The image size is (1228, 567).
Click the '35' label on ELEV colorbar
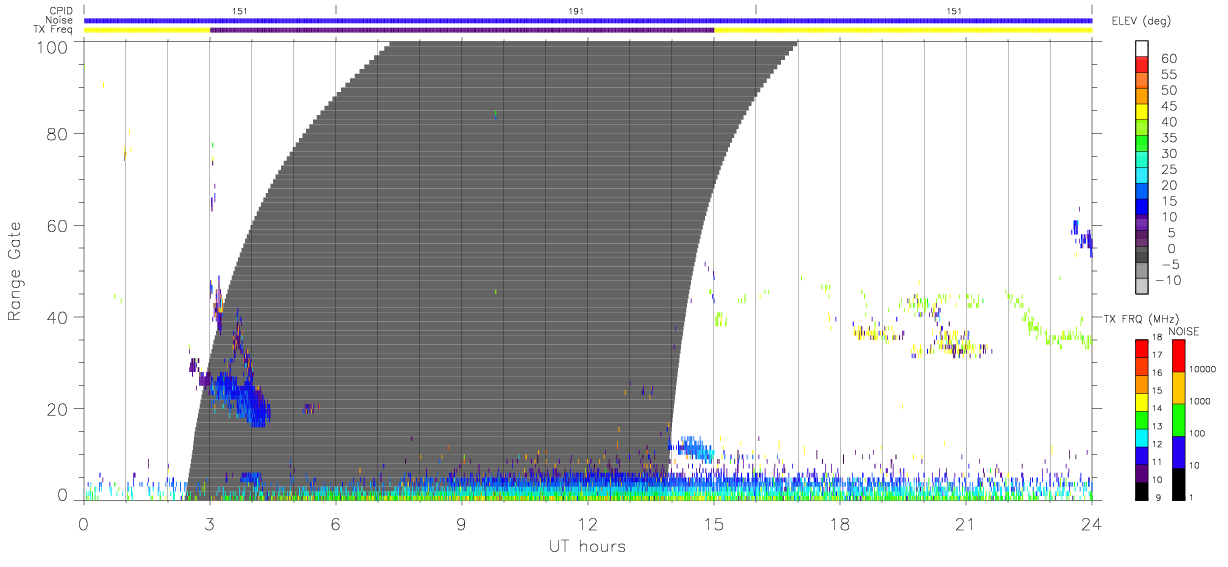pyautogui.click(x=1169, y=138)
